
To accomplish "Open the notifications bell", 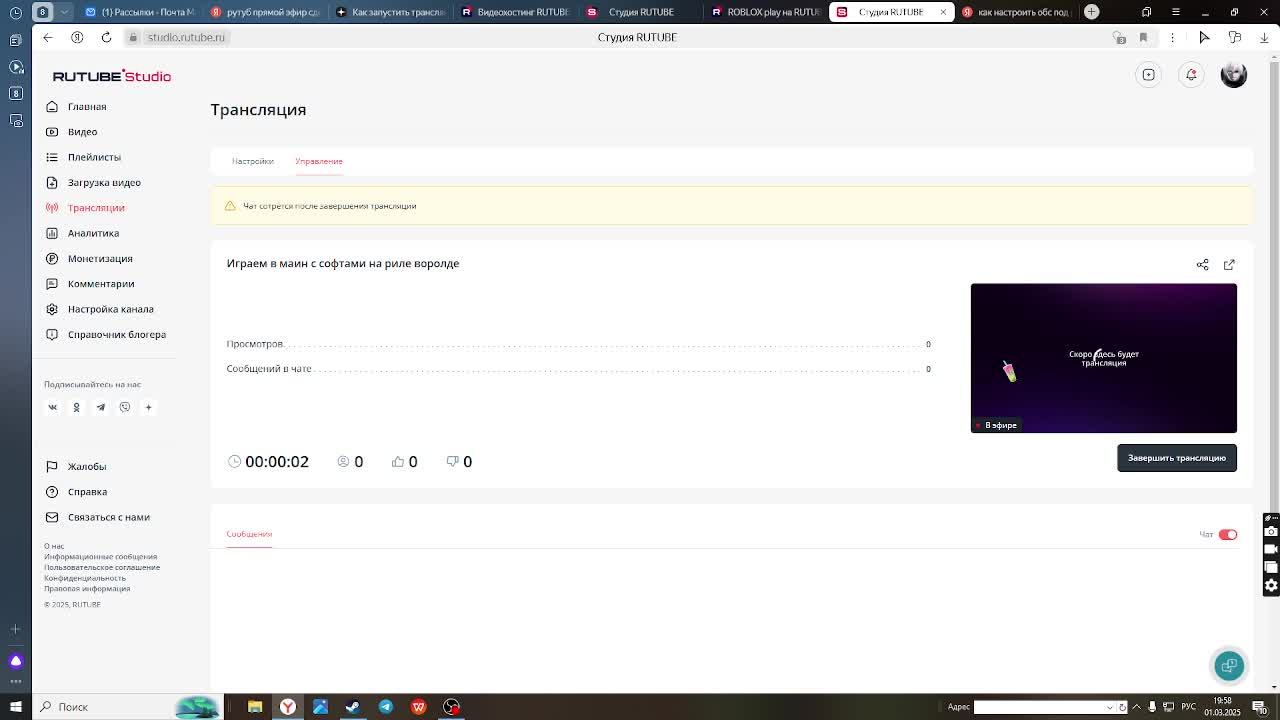I will point(1191,75).
